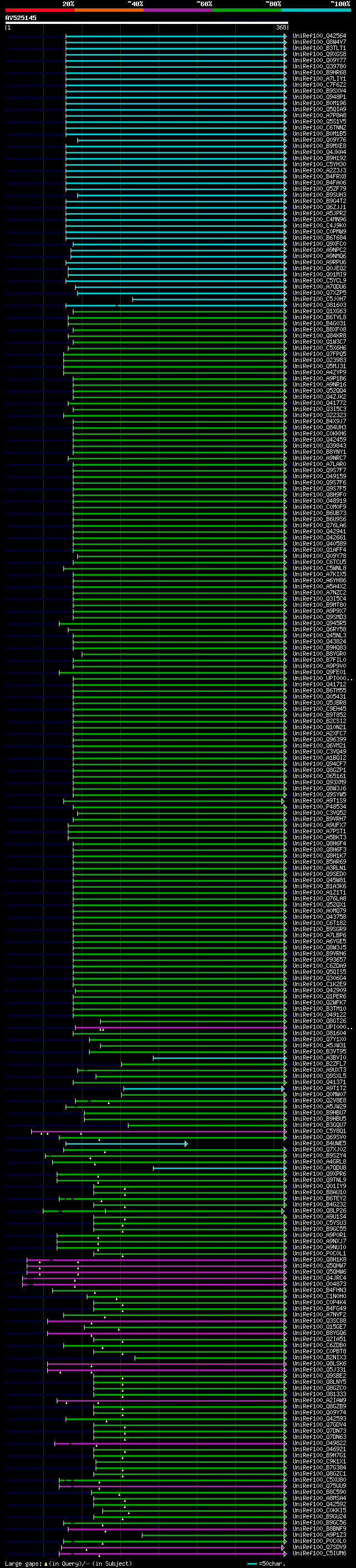Click the purple alignment bar for UniRef100_O04873
Viewport: 356px width, 1568px height.
pos(155,1284)
